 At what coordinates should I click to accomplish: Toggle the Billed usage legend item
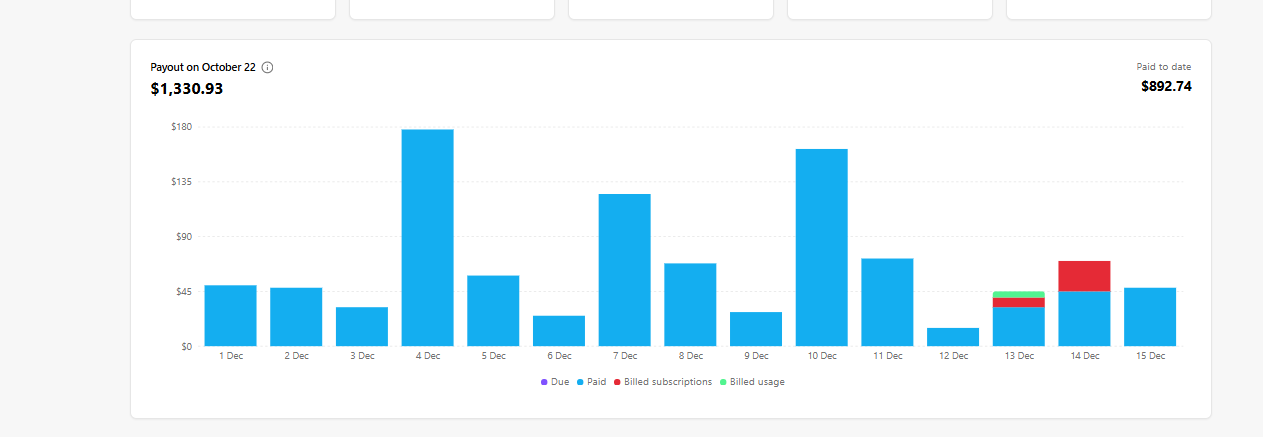coord(752,382)
